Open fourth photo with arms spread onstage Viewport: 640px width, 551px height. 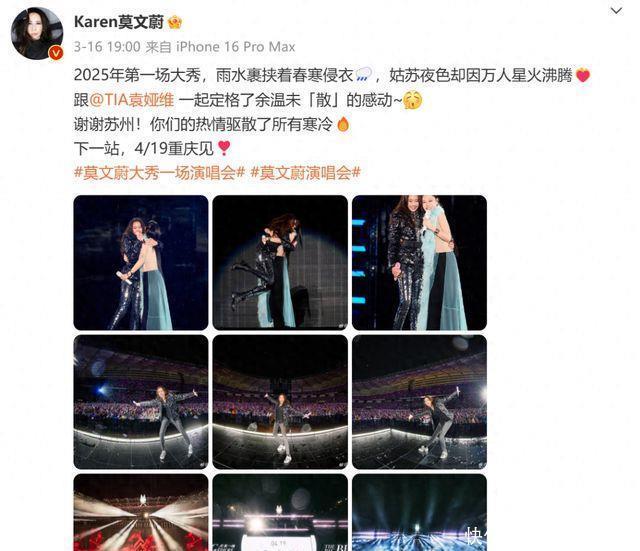point(141,402)
